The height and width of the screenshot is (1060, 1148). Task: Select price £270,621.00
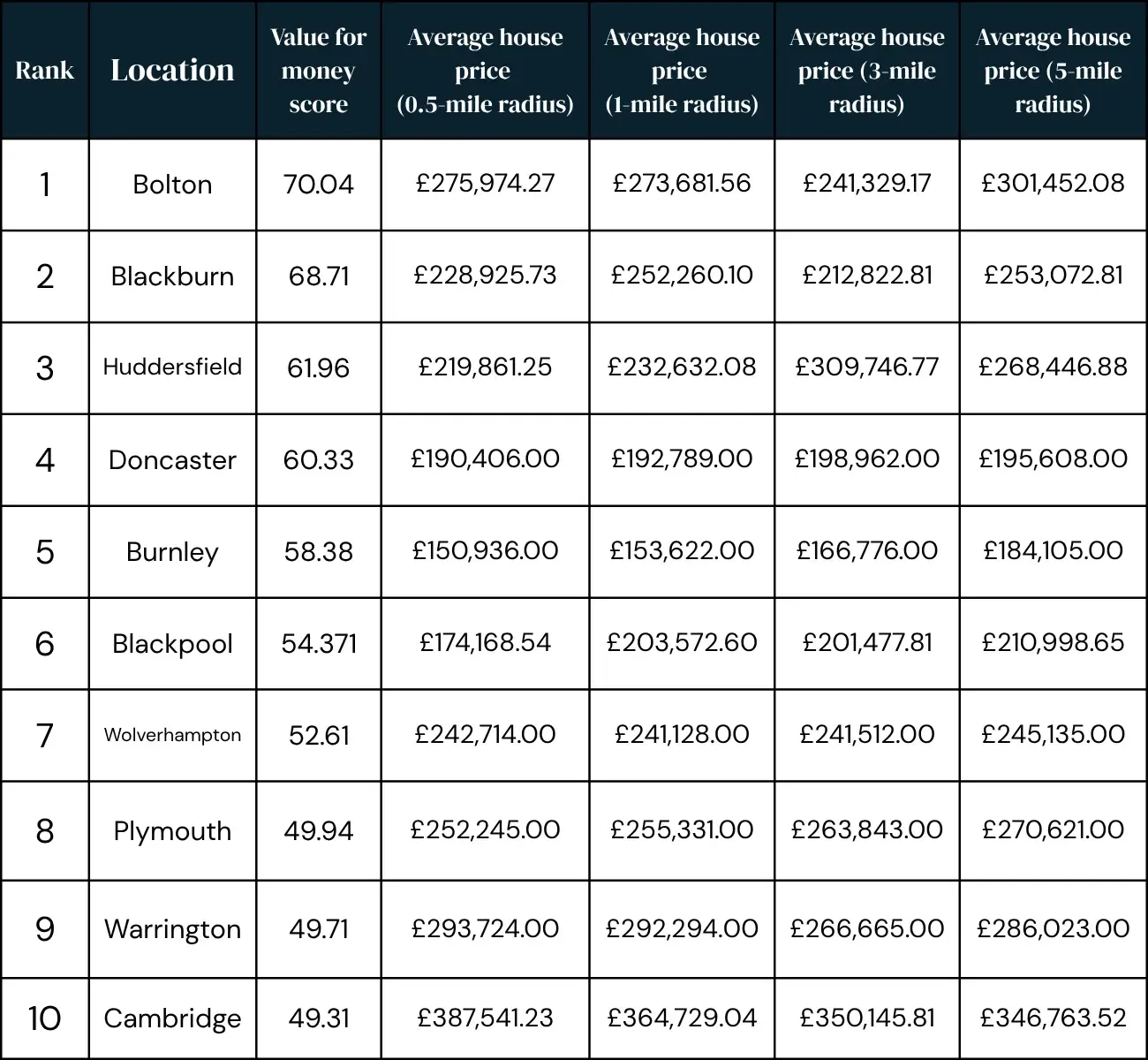[x=1053, y=830]
